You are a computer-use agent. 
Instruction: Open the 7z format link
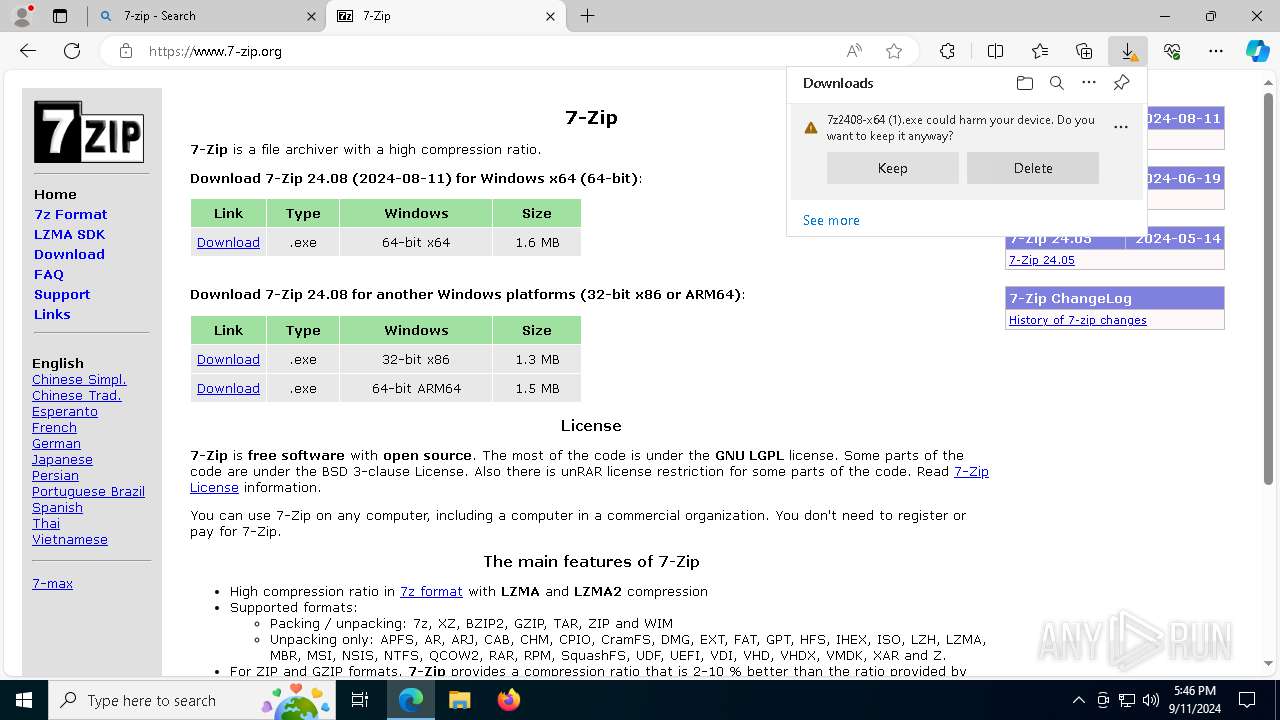[431, 591]
